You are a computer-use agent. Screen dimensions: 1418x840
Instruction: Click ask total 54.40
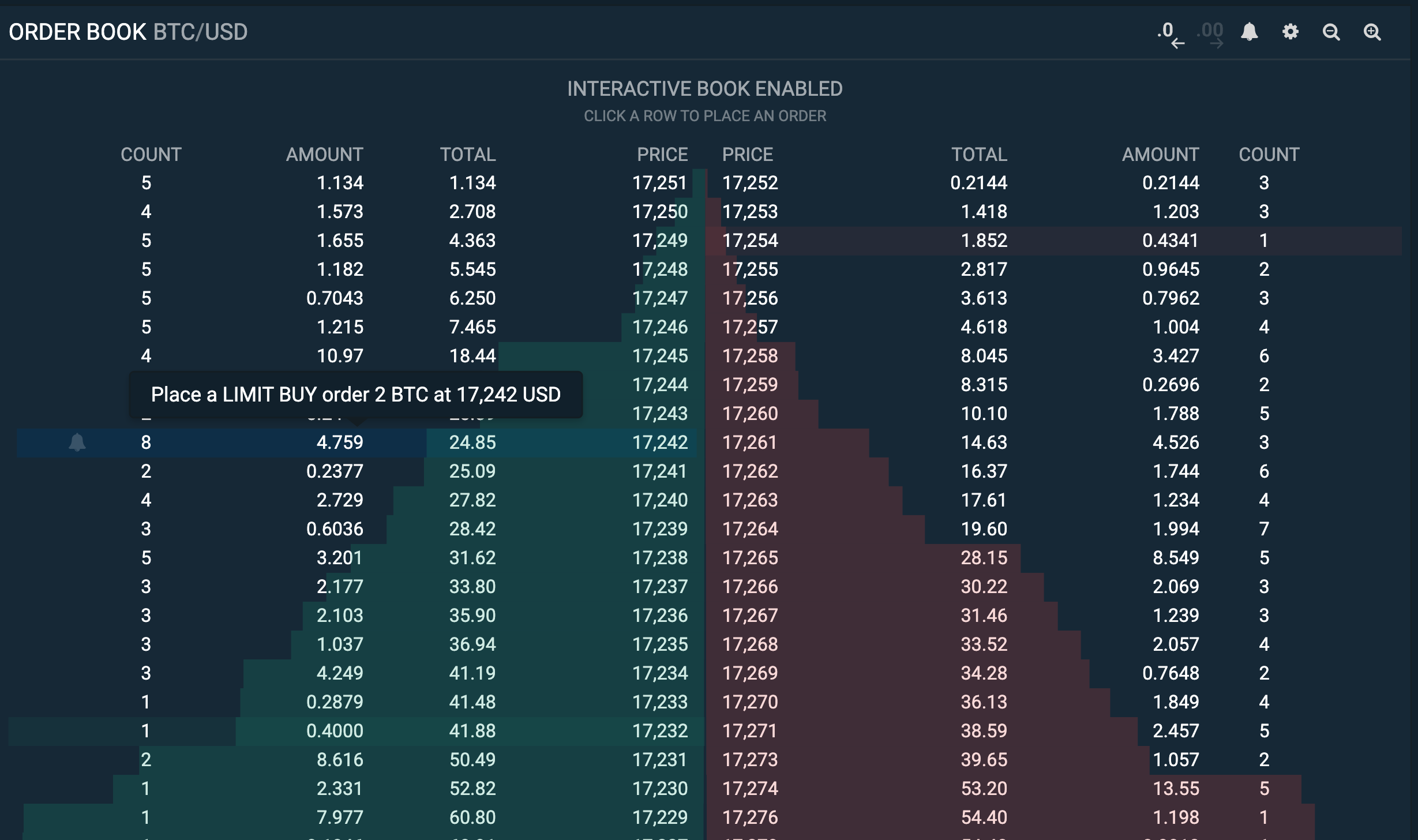984,817
